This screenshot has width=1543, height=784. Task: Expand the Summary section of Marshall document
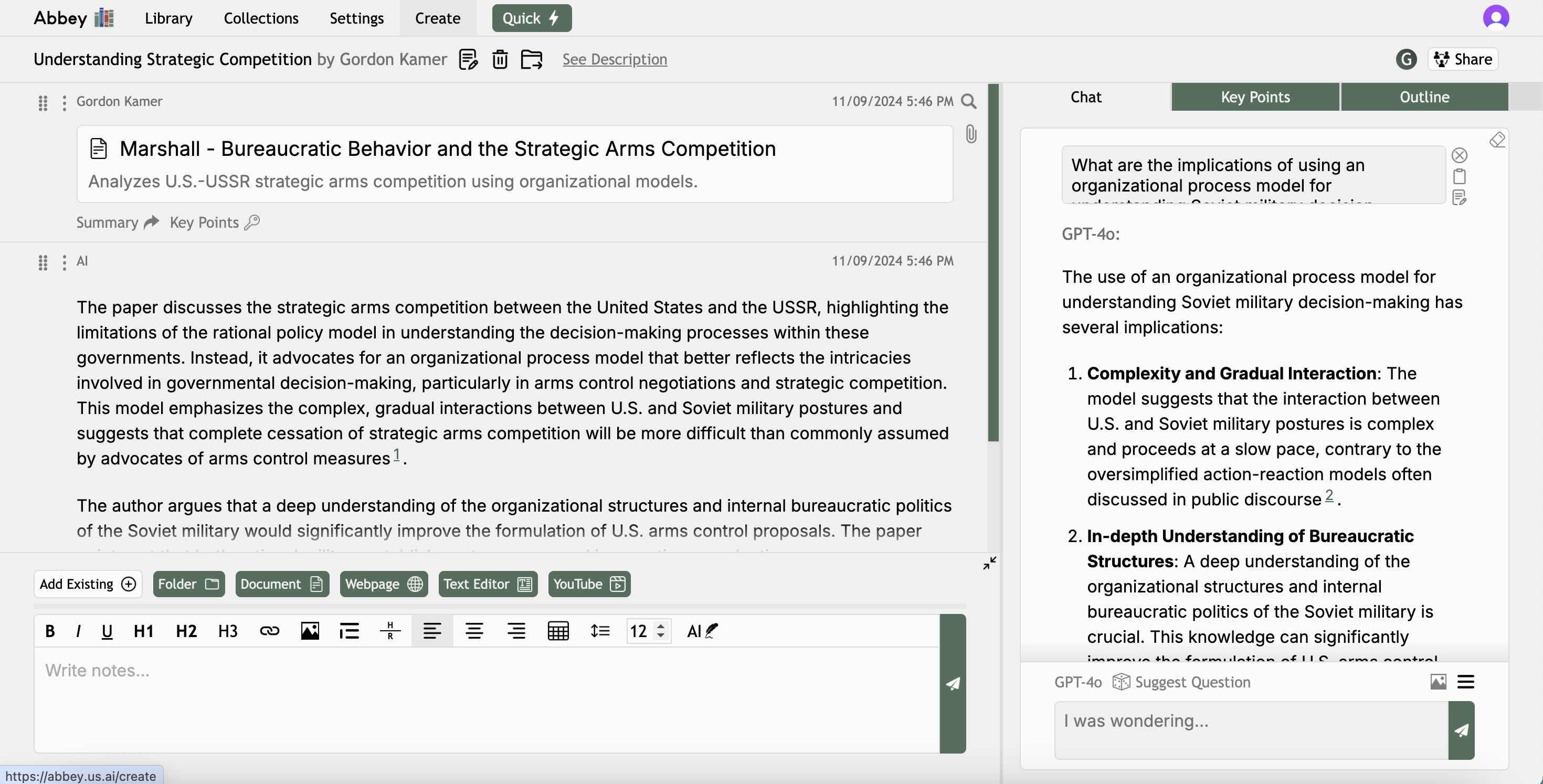click(118, 222)
